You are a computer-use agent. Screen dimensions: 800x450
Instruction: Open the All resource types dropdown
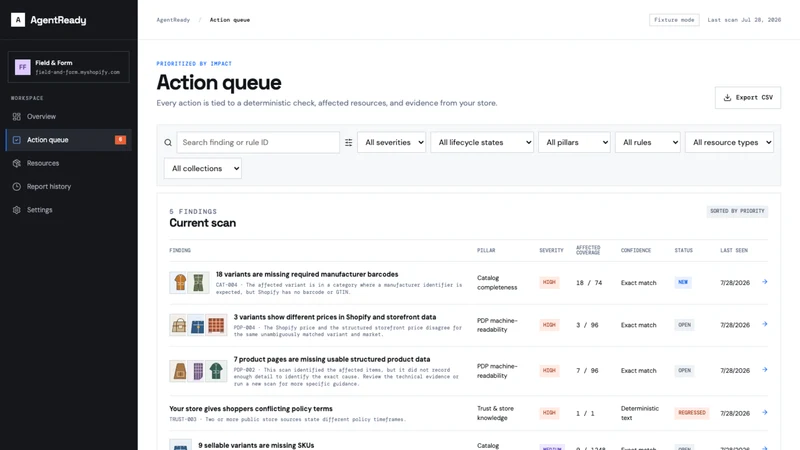(x=729, y=142)
